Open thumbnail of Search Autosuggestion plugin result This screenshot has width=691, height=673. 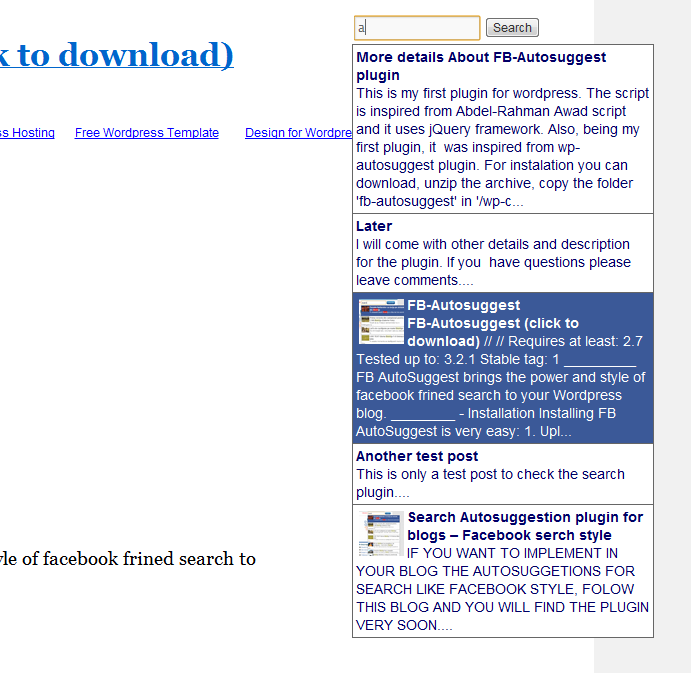[x=381, y=534]
